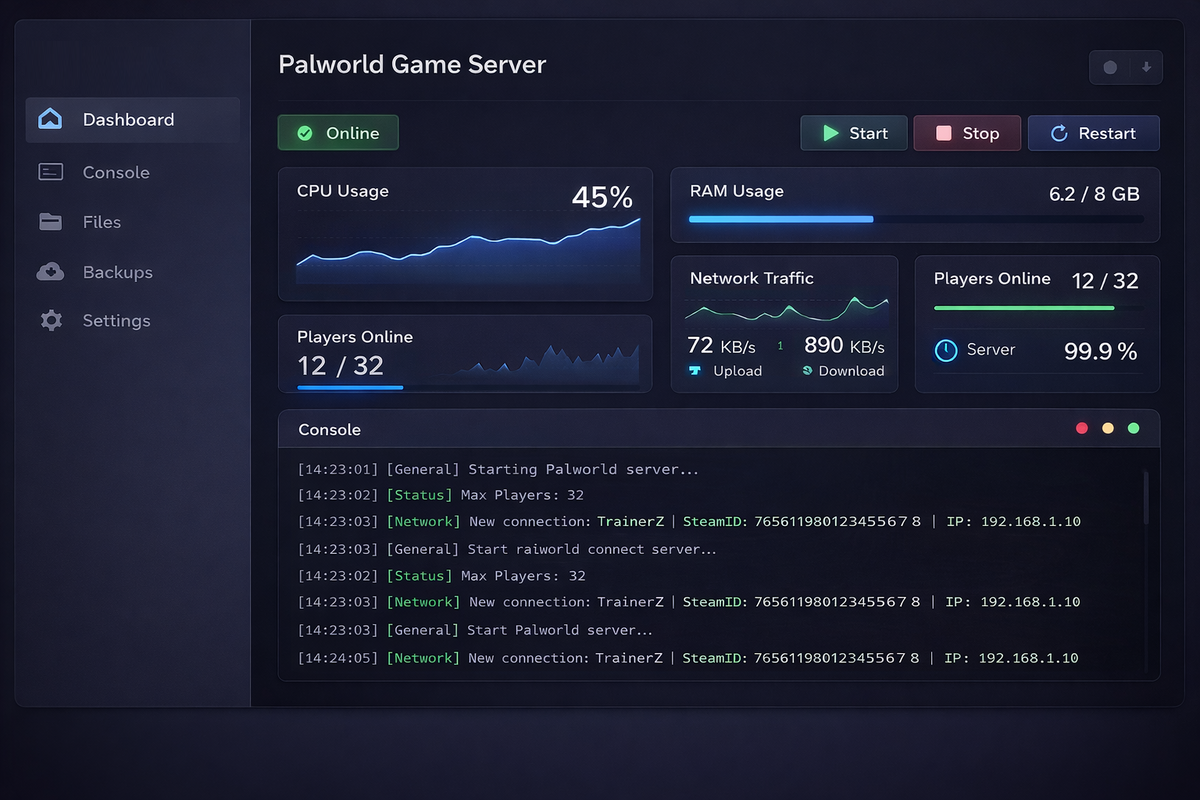The height and width of the screenshot is (800, 1200).
Task: Open Settings with the gear icon
Action: click(50, 320)
